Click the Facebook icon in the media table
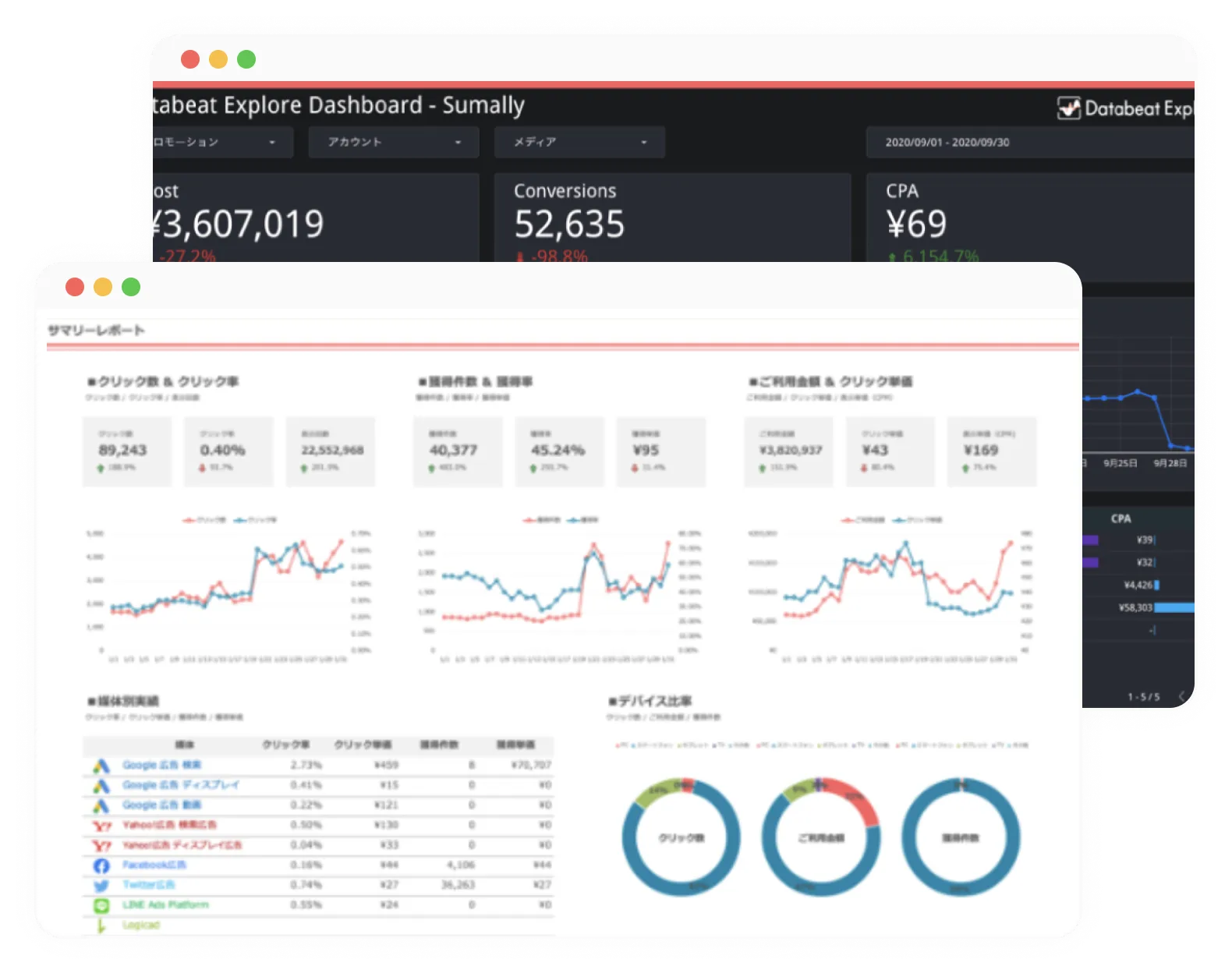This screenshot has width=1232, height=973. 101,865
